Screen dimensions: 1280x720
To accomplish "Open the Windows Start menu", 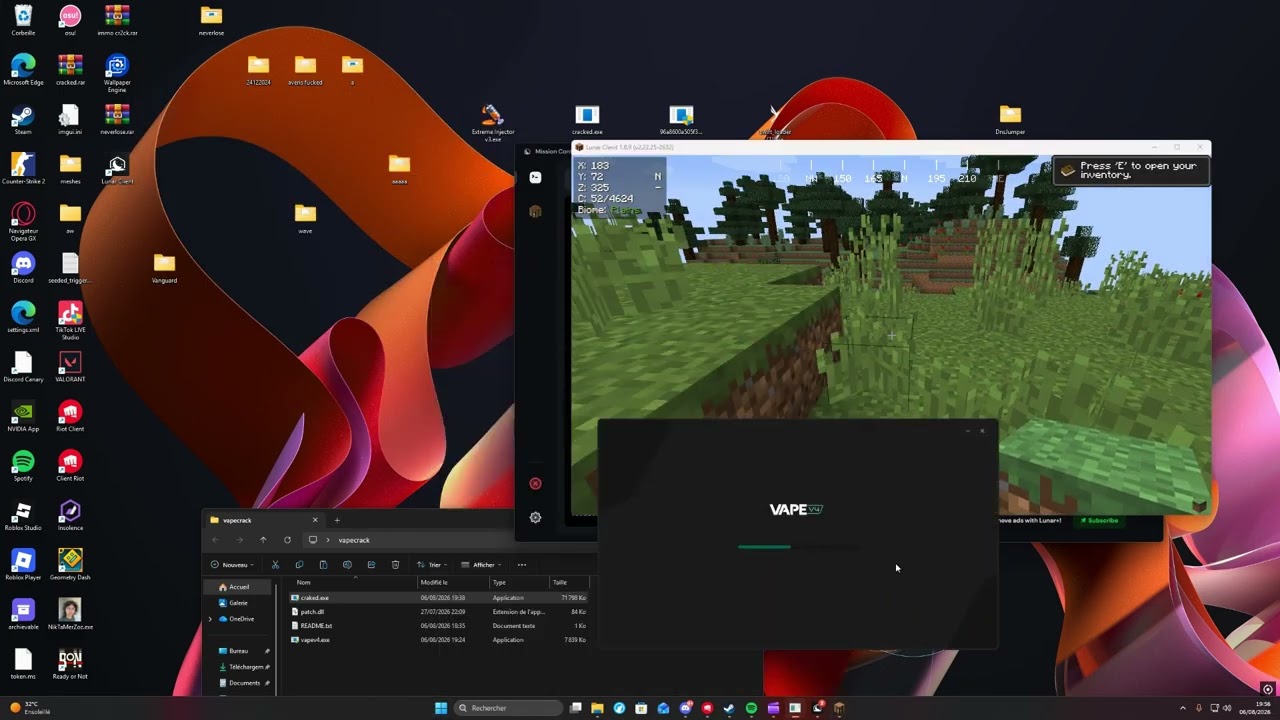I will 441,708.
